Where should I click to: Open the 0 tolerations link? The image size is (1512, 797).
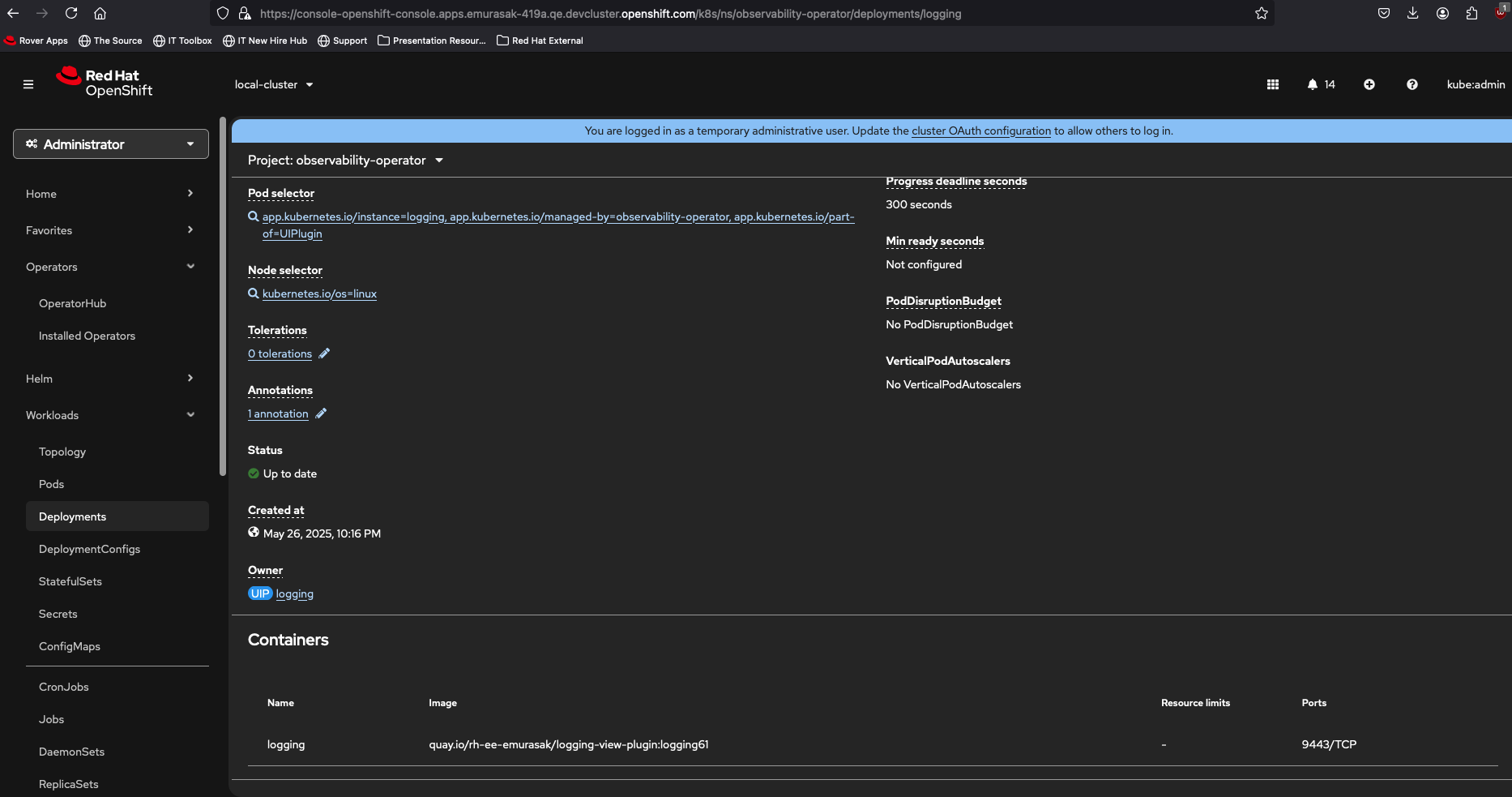pyautogui.click(x=280, y=354)
